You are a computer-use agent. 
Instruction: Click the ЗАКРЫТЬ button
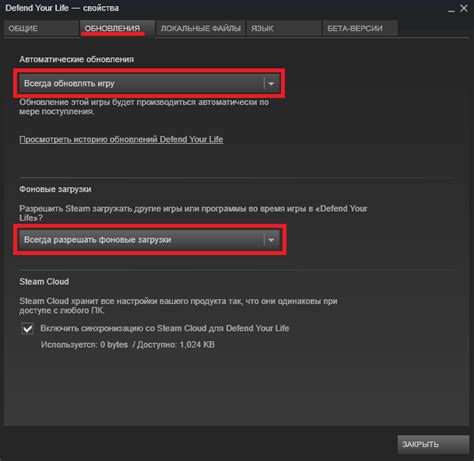[433, 444]
